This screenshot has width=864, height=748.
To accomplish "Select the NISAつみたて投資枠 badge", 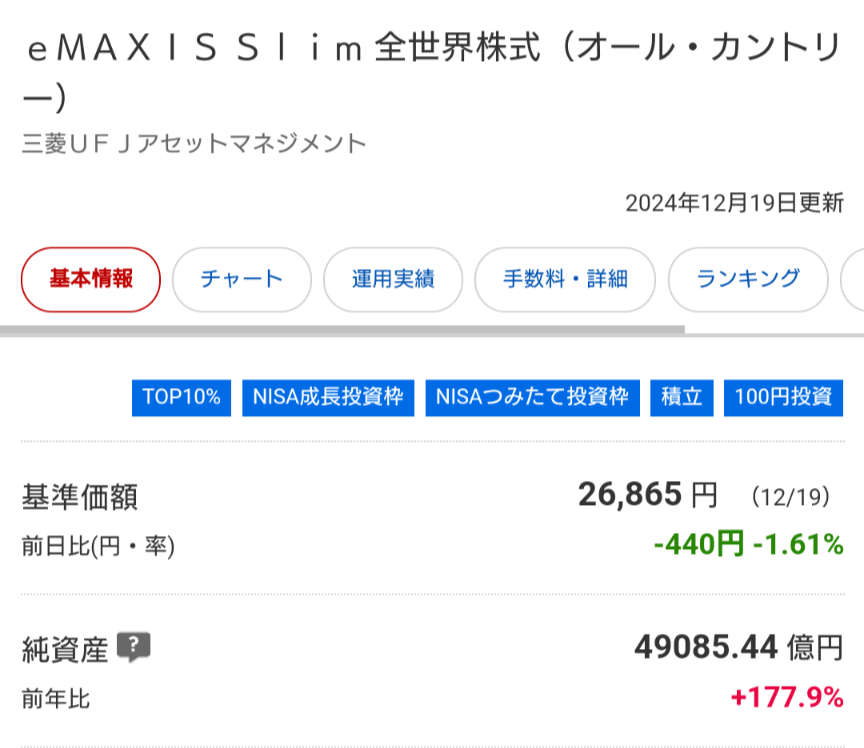I will point(532,397).
